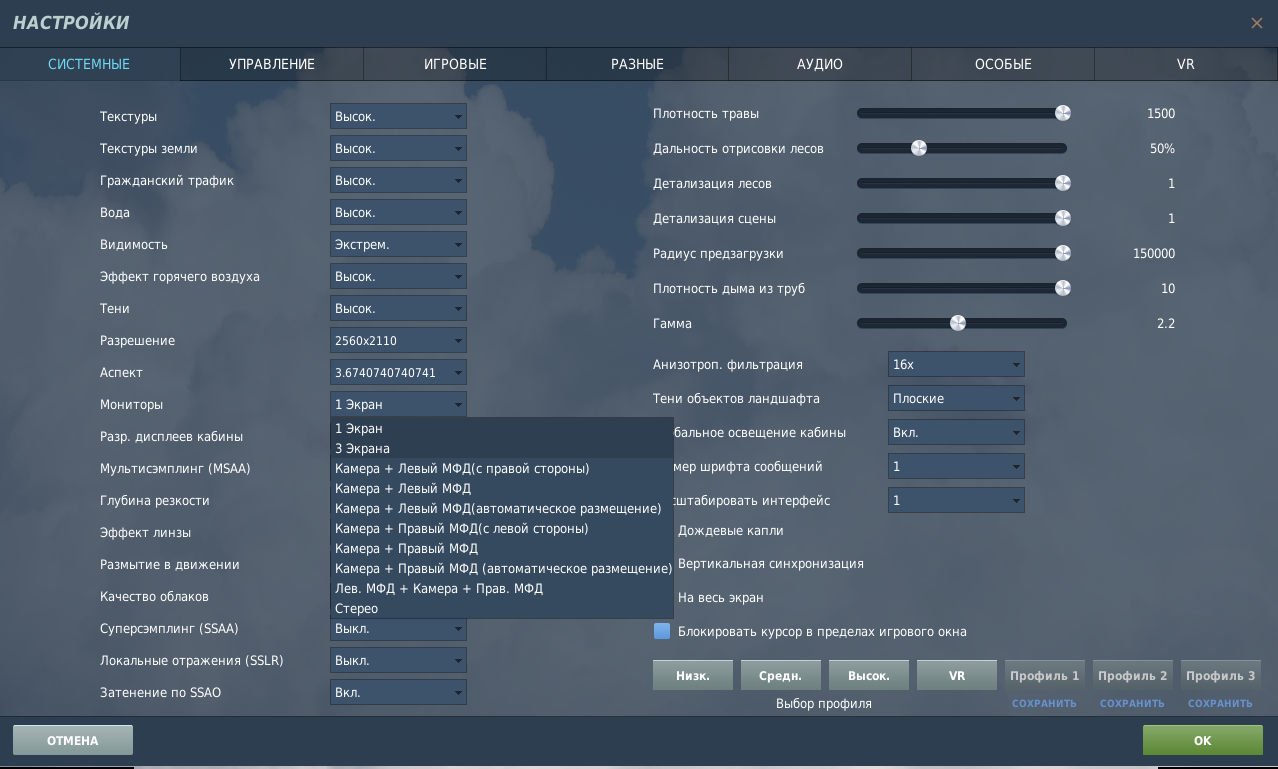The height and width of the screenshot is (769, 1278).
Task: Select Камера + Левый МФД(автоматическое размещение)
Action: tap(502, 508)
